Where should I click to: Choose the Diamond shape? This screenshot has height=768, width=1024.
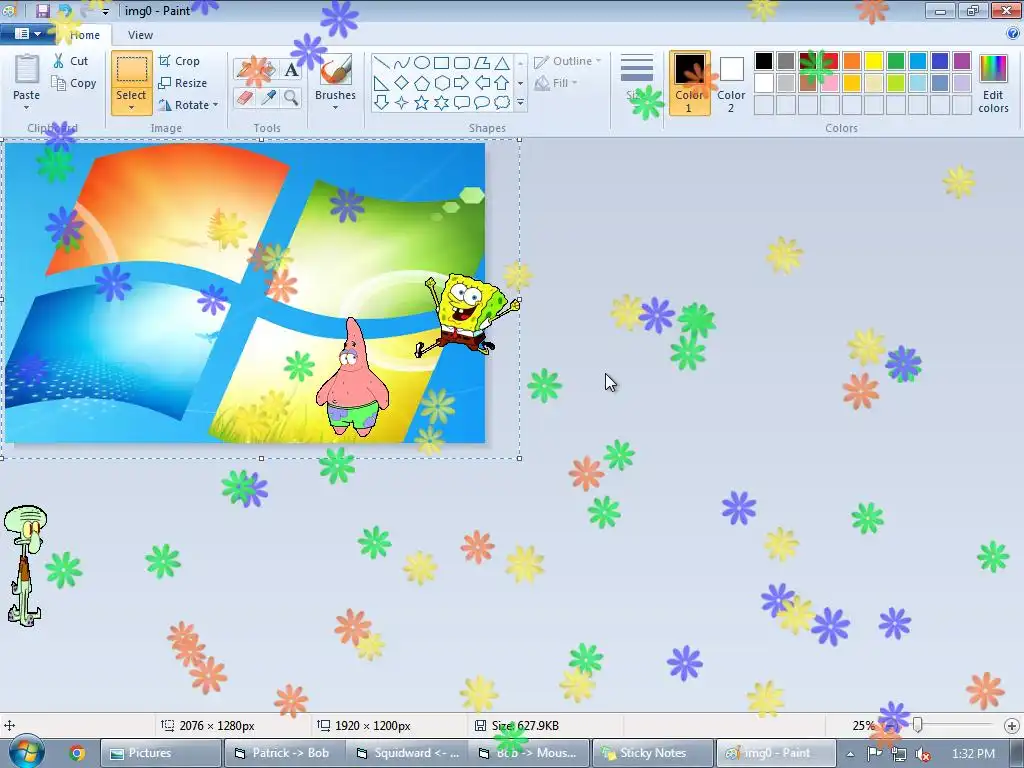pos(402,83)
